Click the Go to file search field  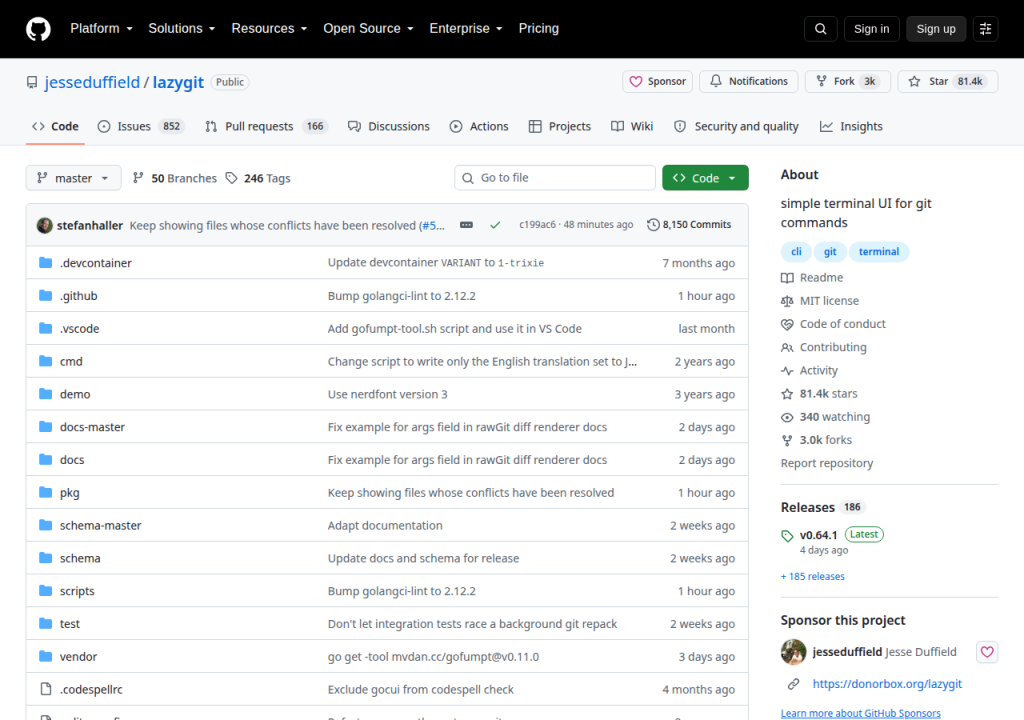555,178
